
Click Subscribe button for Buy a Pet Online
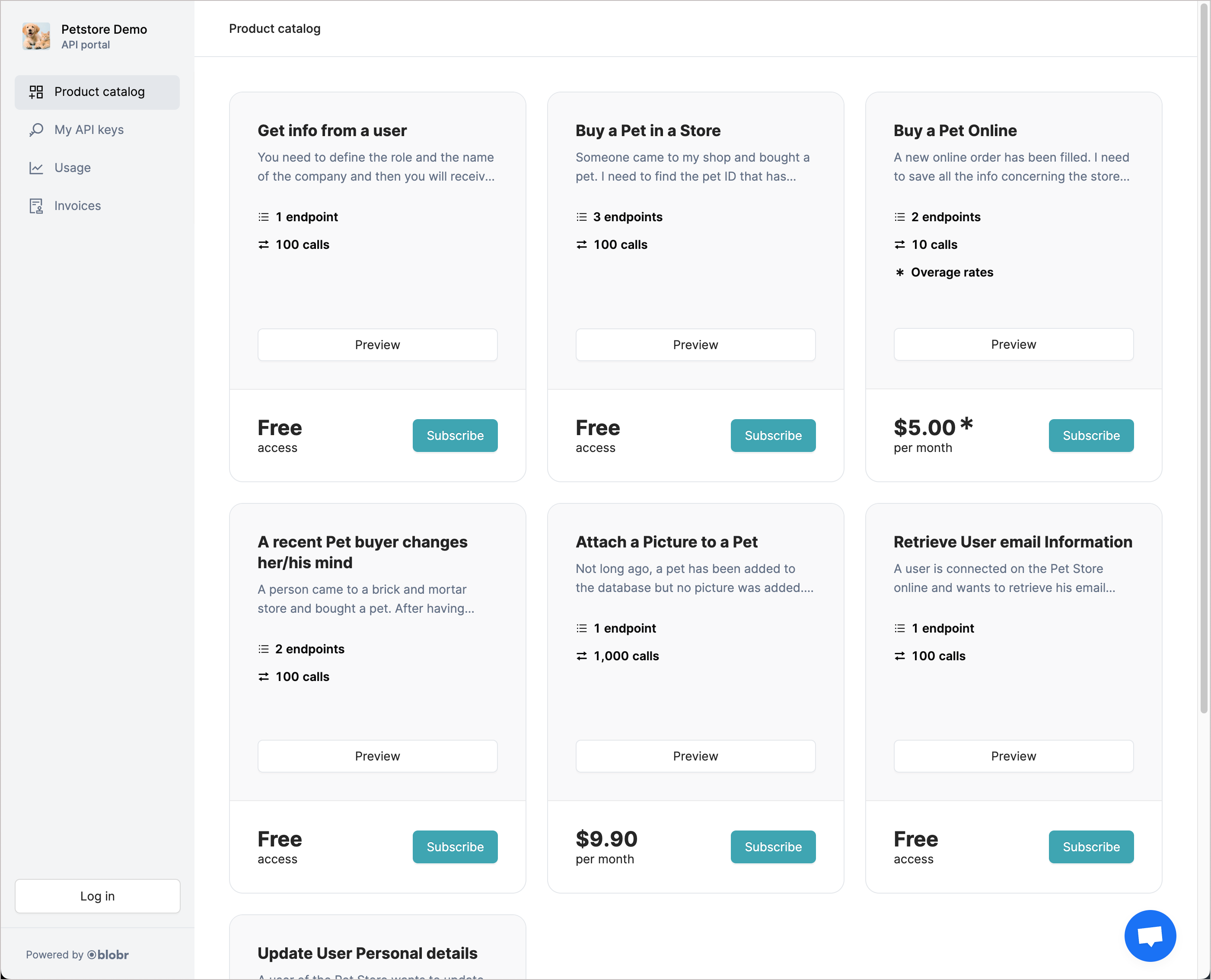1091,435
